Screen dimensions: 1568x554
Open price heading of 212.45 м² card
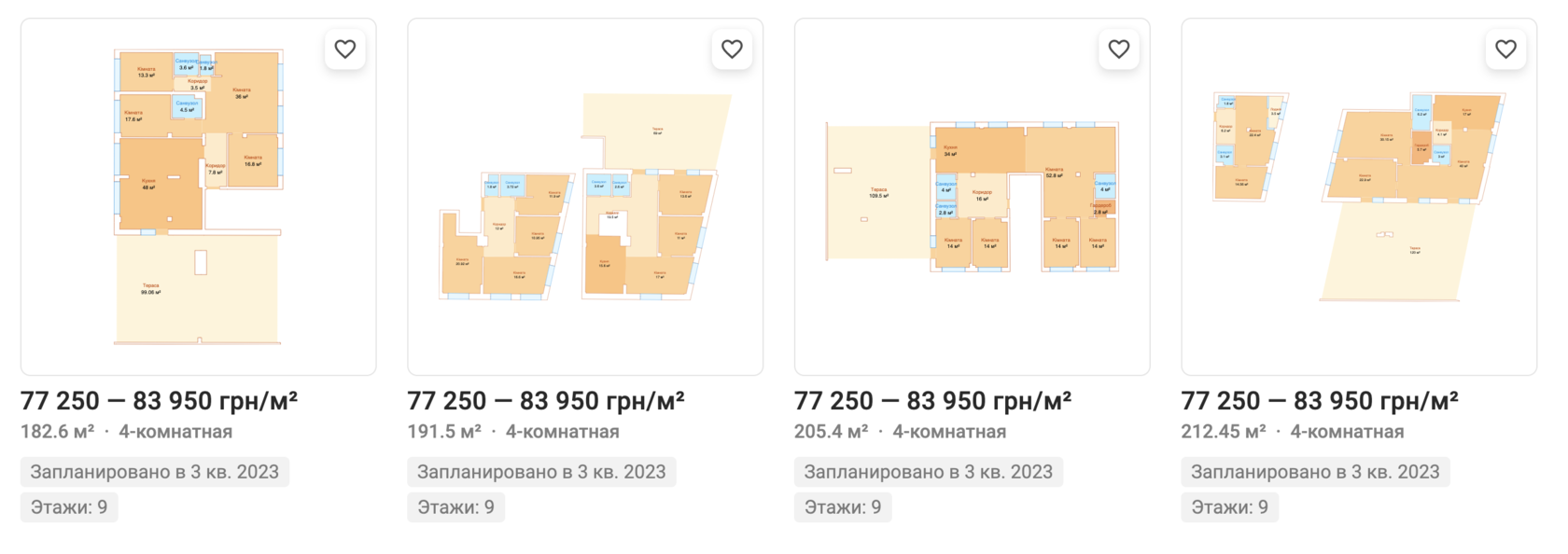1320,401
